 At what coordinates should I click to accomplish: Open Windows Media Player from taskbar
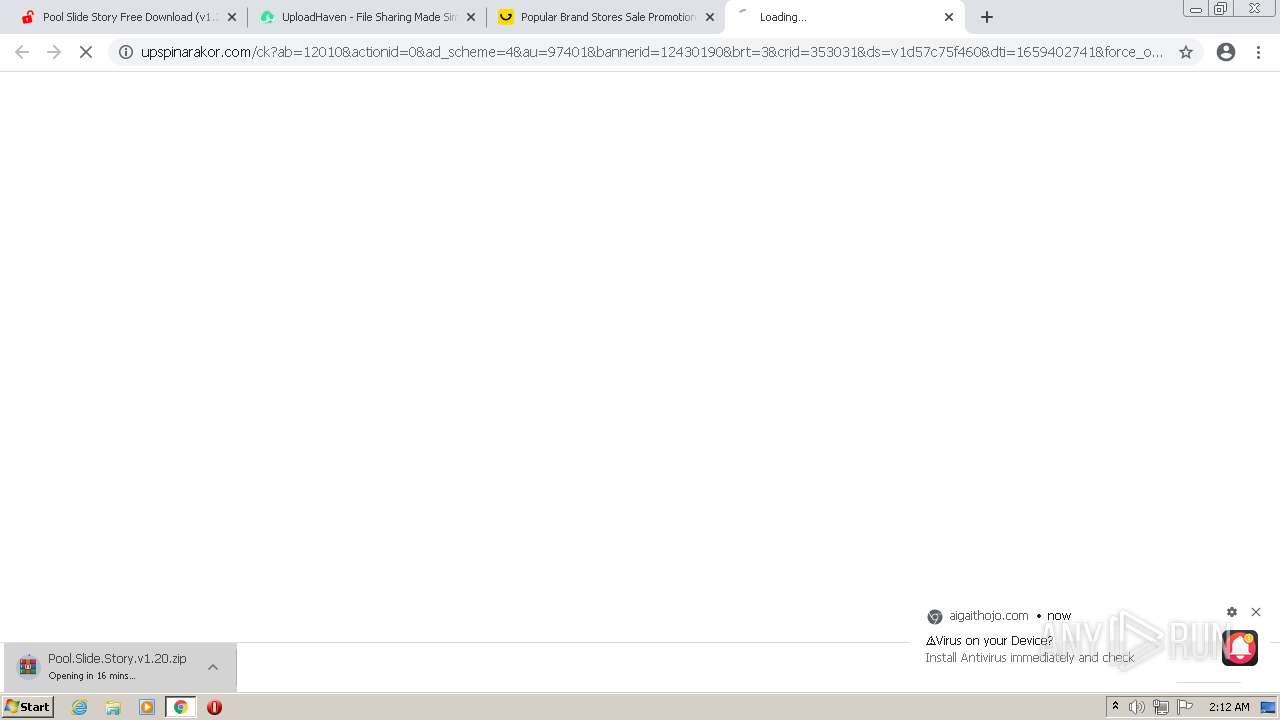(147, 707)
